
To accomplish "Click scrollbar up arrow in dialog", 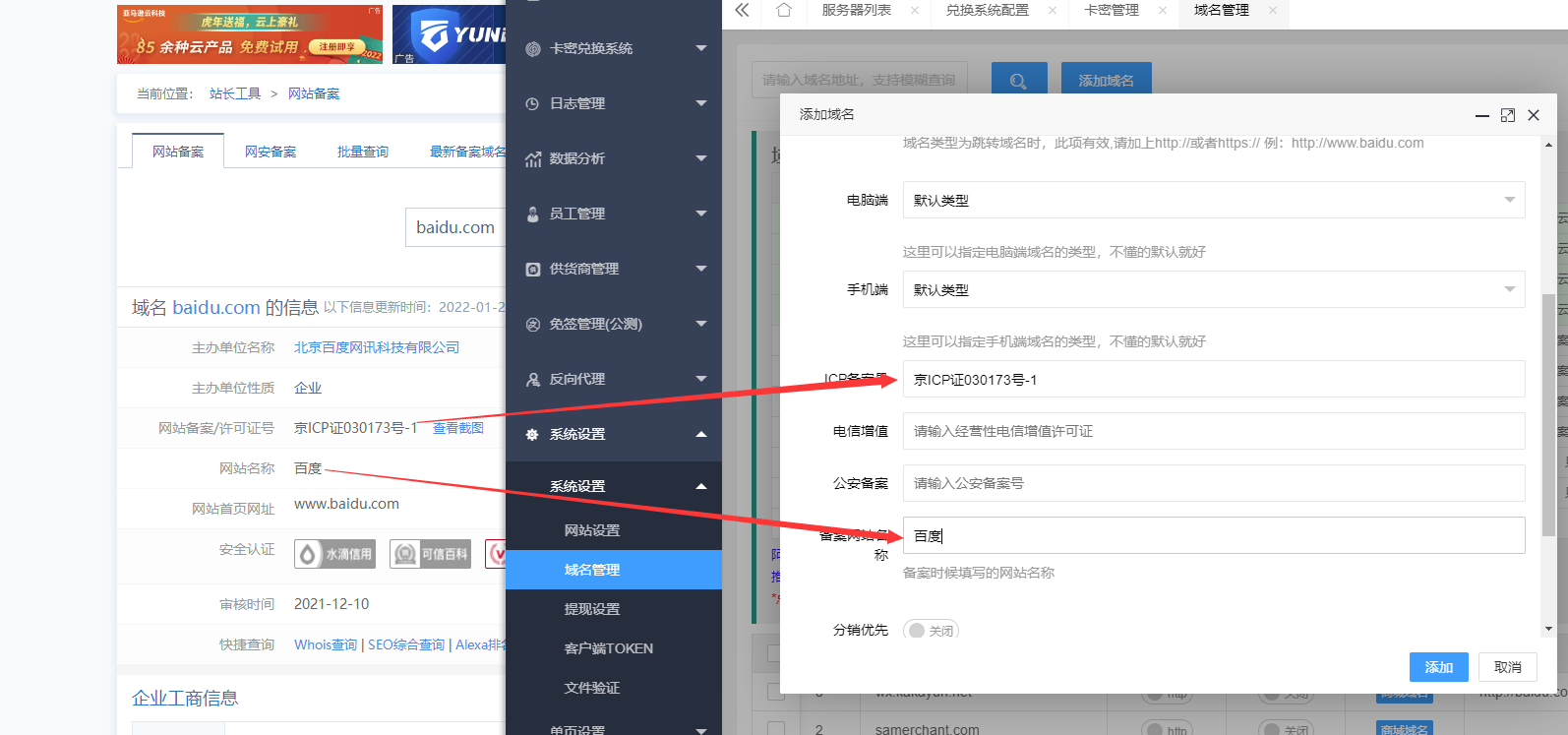I will tap(1548, 145).
